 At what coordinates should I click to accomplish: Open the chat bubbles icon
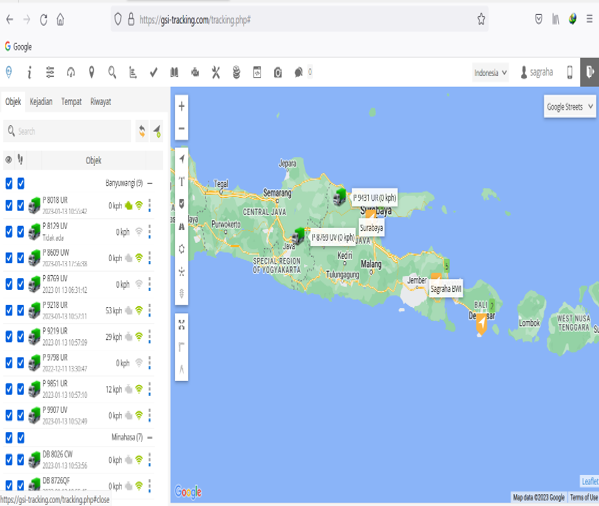298,72
